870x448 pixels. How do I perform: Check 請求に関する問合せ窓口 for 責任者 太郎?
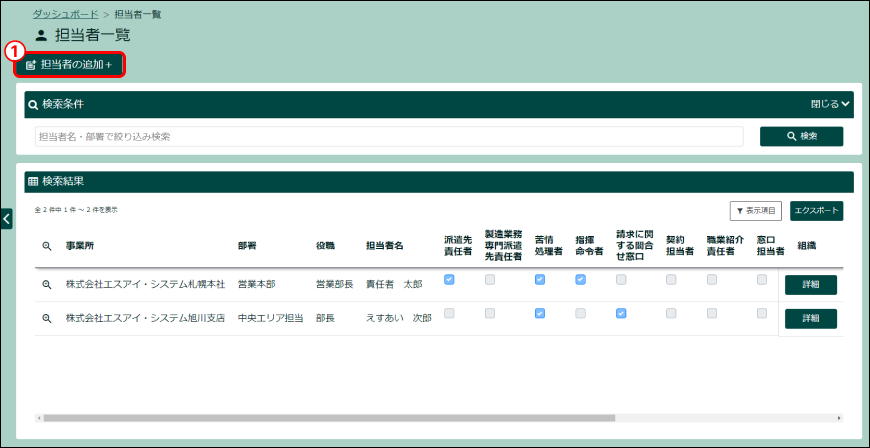click(x=621, y=280)
